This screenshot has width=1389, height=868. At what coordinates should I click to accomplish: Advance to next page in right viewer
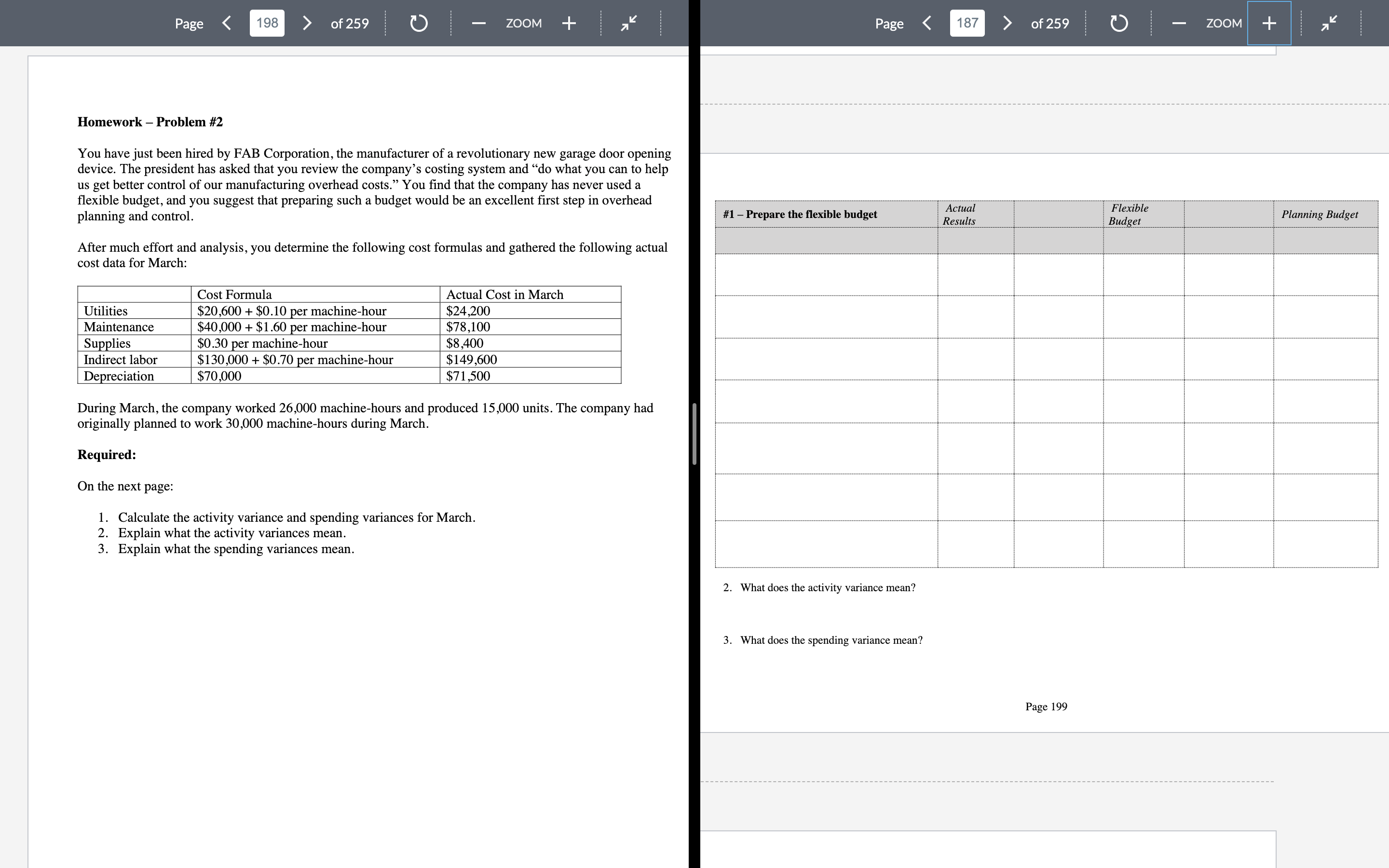(x=1008, y=23)
